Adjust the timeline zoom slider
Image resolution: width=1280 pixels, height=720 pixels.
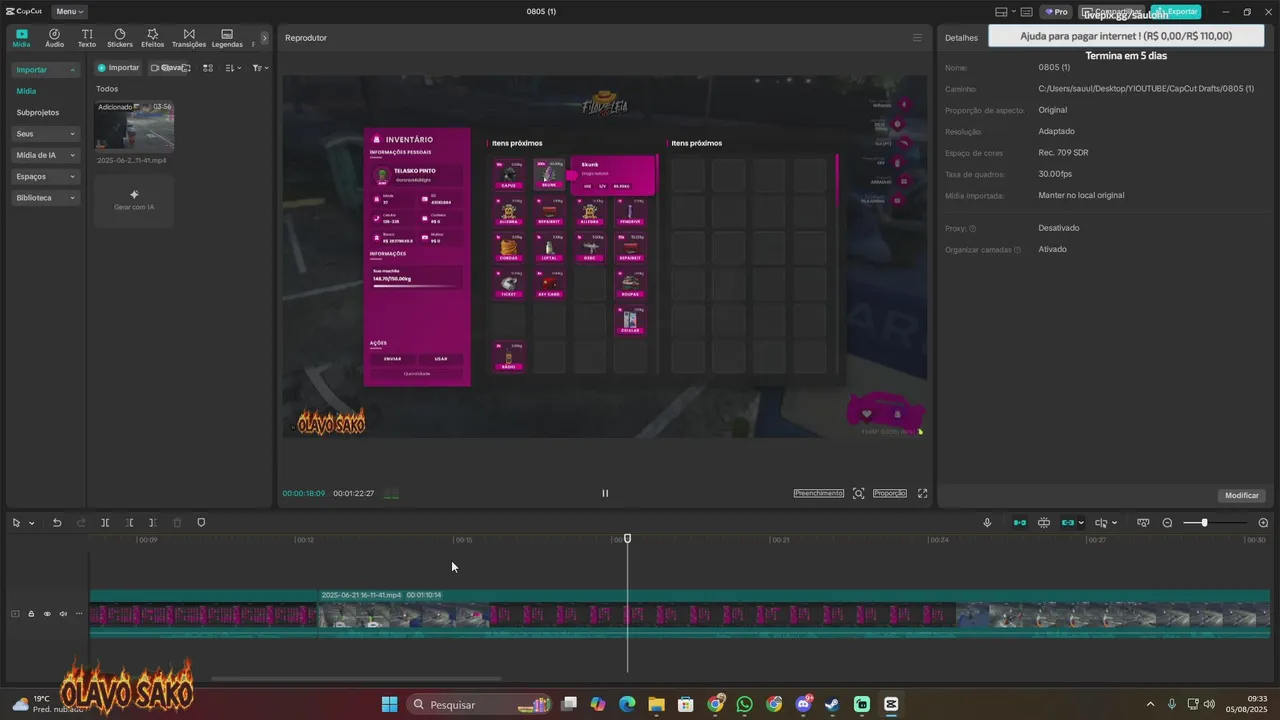[1204, 523]
